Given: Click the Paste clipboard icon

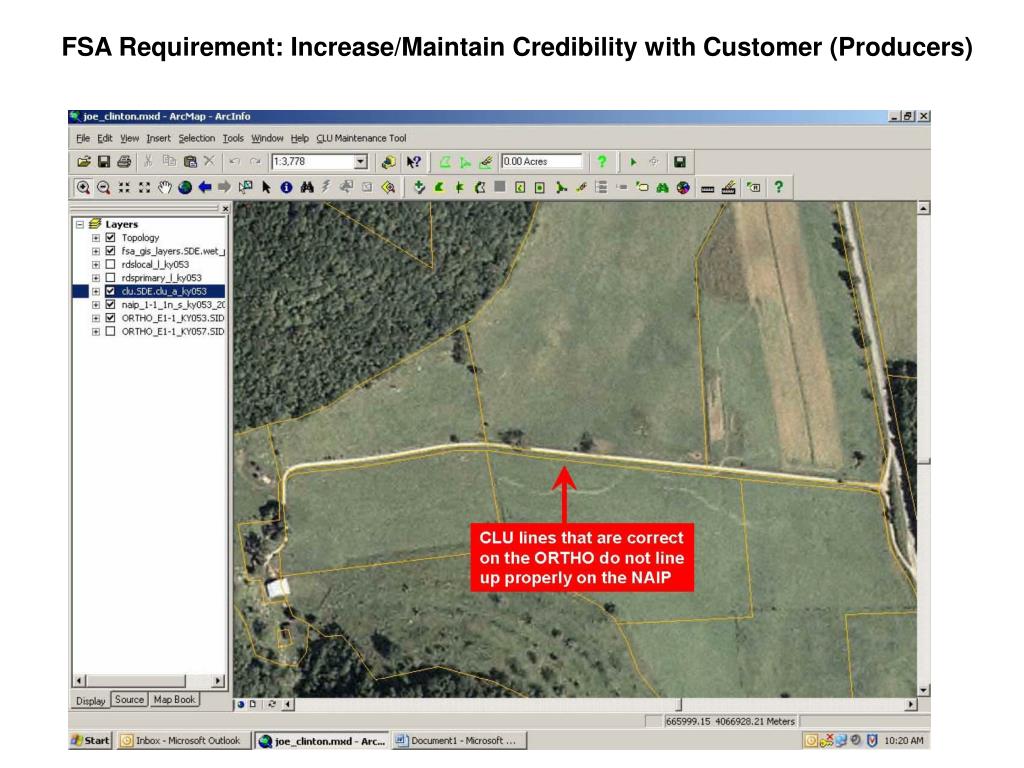Looking at the screenshot, I should [190, 161].
